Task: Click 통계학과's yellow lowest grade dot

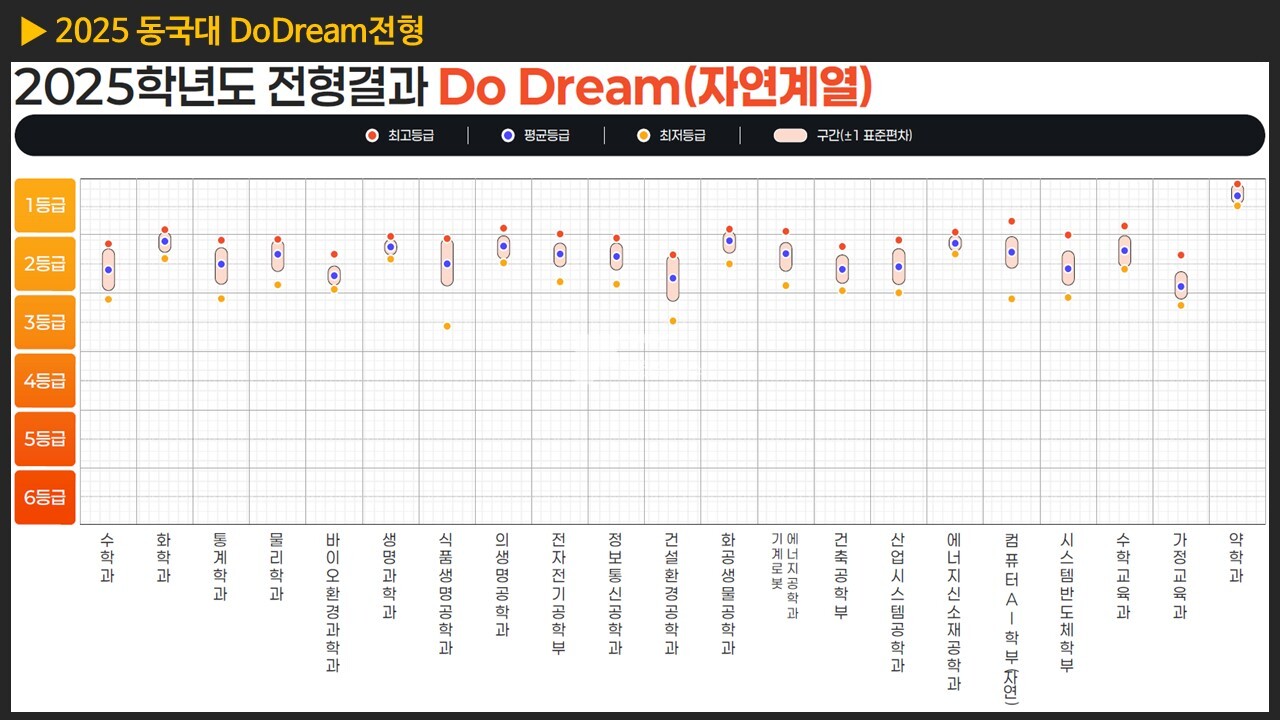Action: click(221, 299)
